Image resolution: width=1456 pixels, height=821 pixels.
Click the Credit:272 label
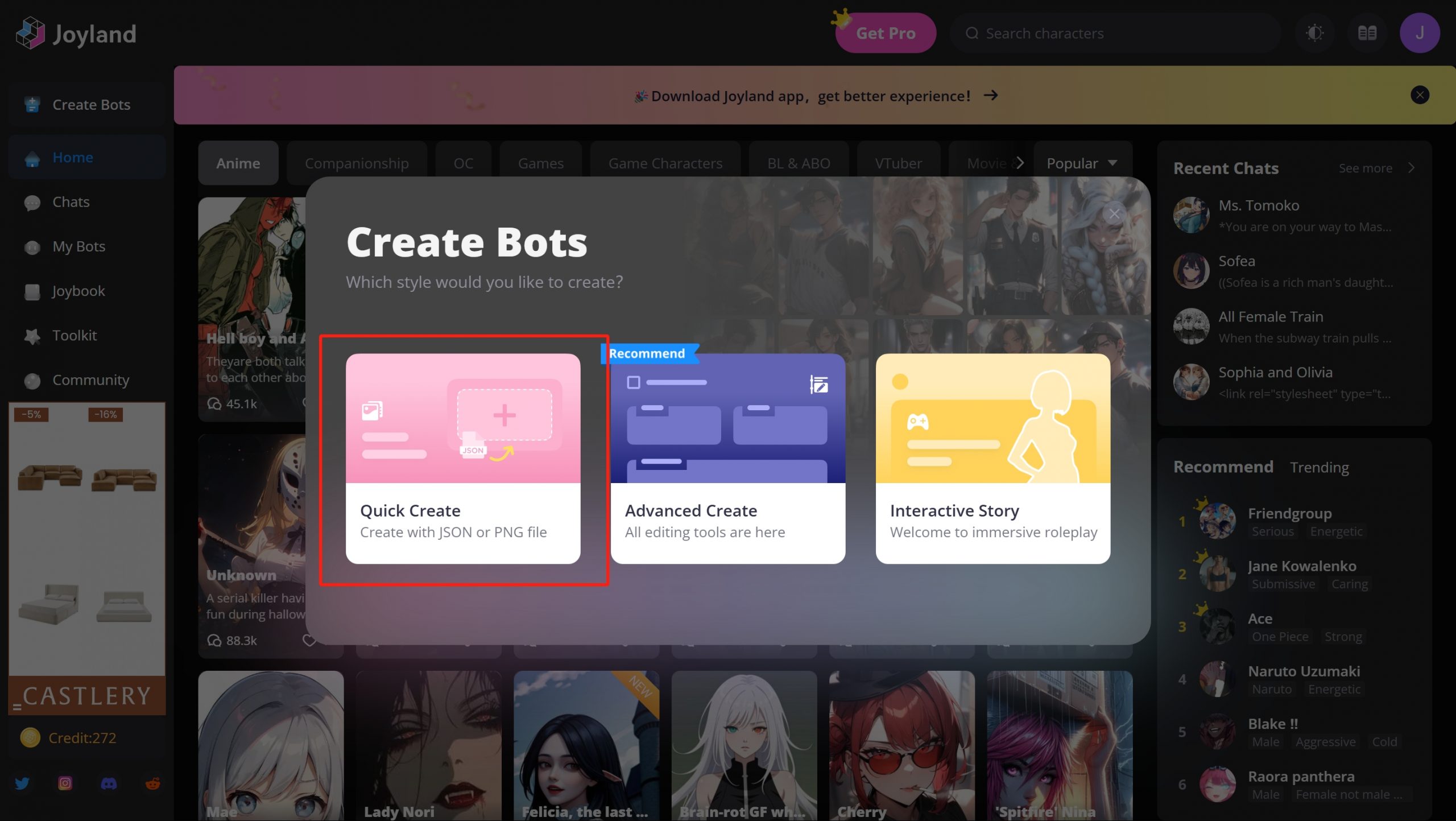[x=82, y=737]
